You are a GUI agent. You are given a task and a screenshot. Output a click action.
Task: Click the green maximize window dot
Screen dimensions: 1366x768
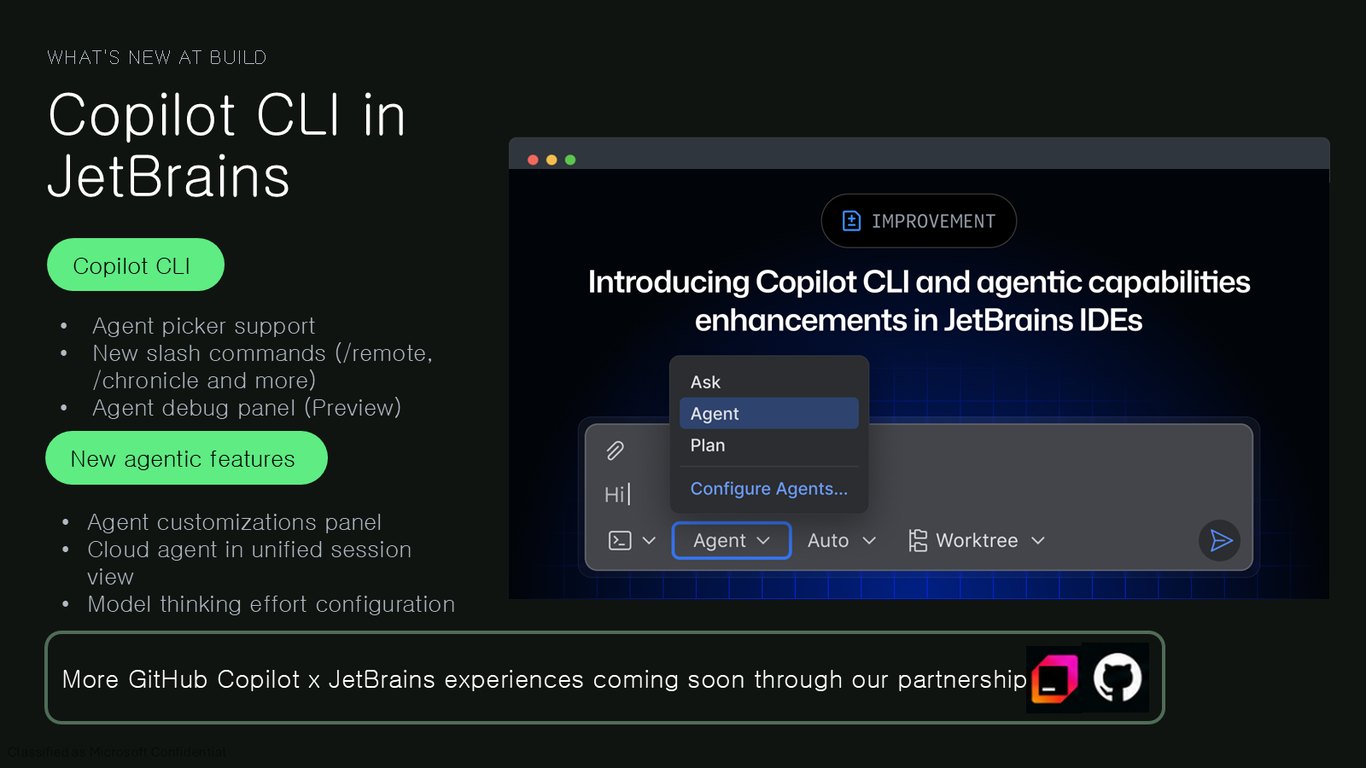pos(570,160)
